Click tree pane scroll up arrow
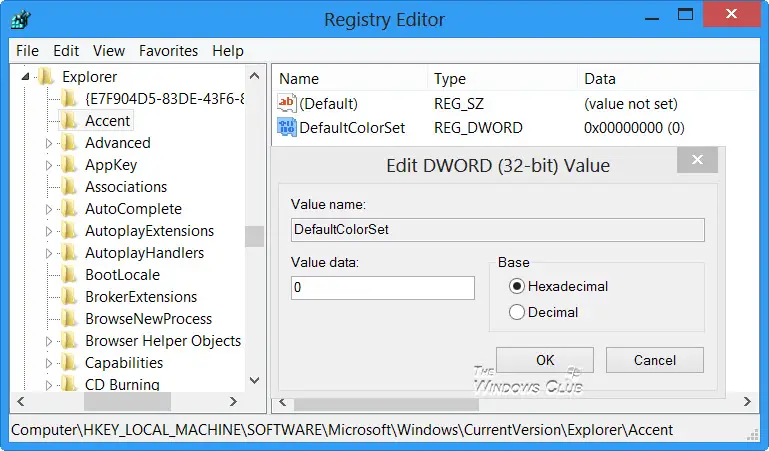This screenshot has width=769, height=451. tap(255, 76)
